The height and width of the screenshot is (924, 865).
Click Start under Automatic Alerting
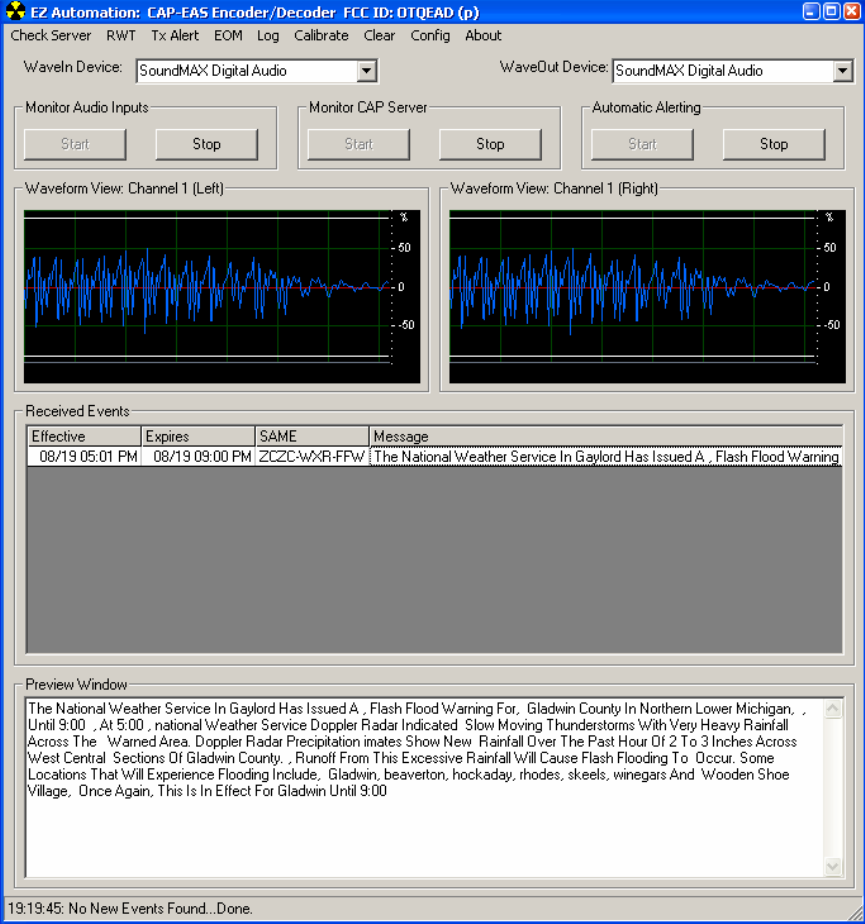pos(642,144)
